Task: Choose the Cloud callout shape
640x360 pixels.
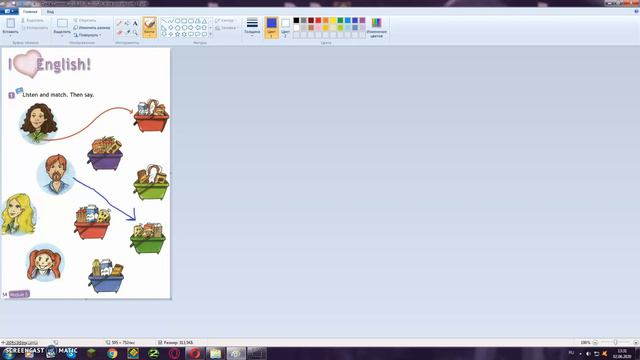Action: pos(204,35)
